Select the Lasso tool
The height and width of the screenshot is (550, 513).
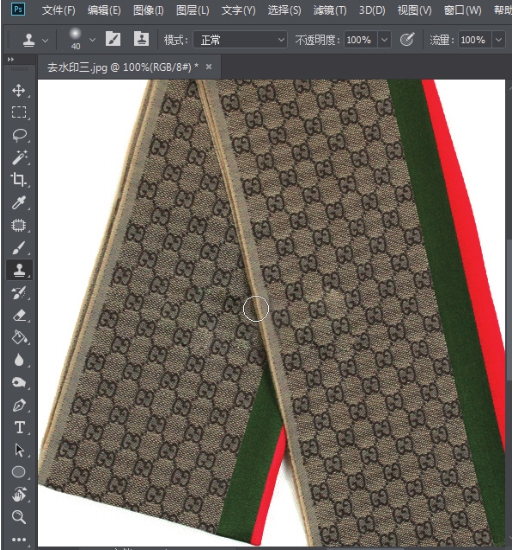(x=19, y=135)
